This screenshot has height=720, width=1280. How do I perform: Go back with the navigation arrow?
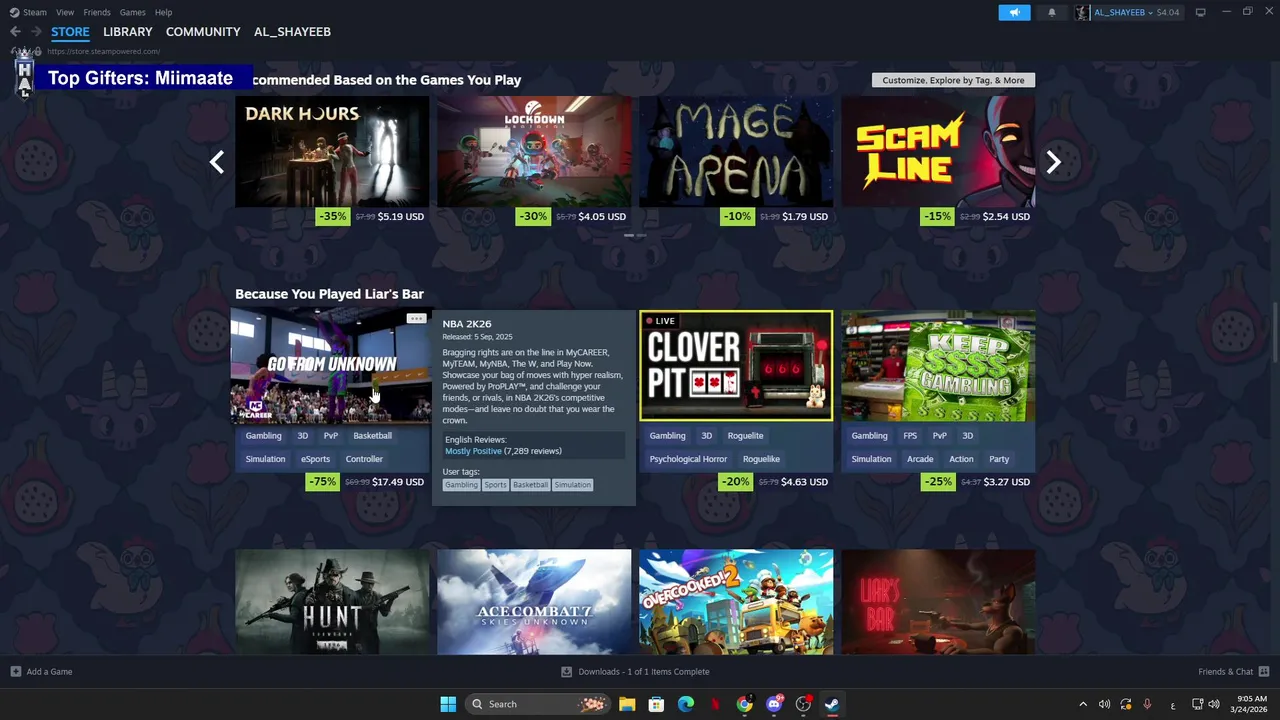coord(15,32)
